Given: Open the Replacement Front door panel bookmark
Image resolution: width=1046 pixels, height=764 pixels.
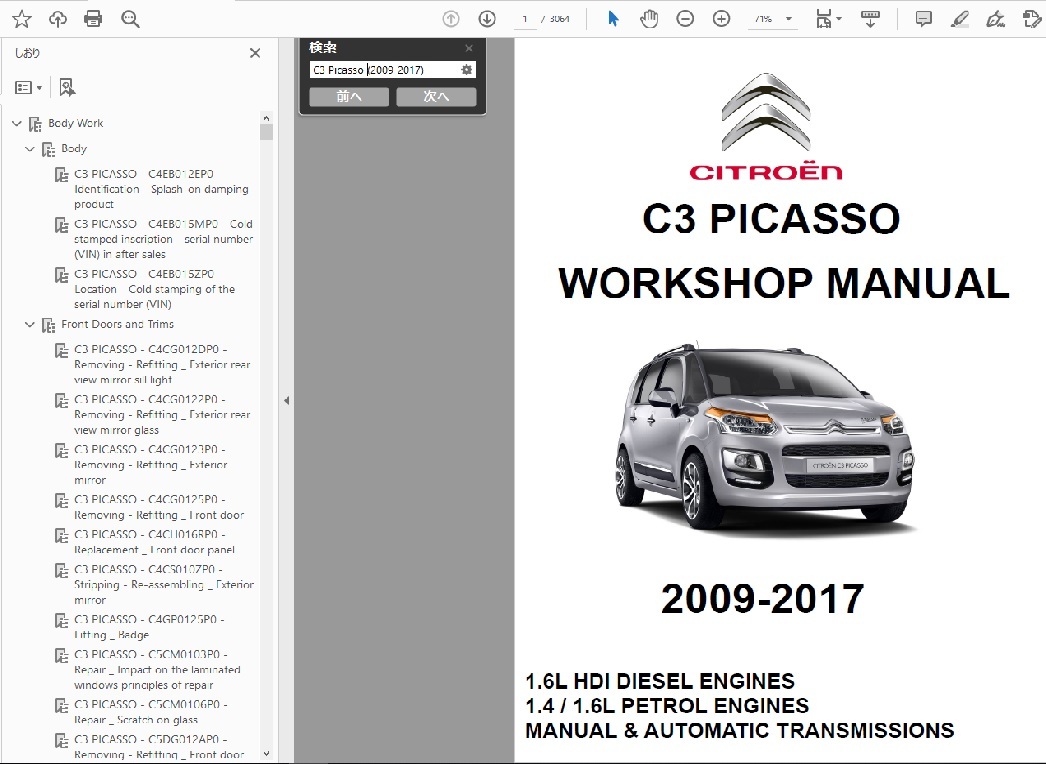Looking at the screenshot, I should pyautogui.click(x=155, y=542).
